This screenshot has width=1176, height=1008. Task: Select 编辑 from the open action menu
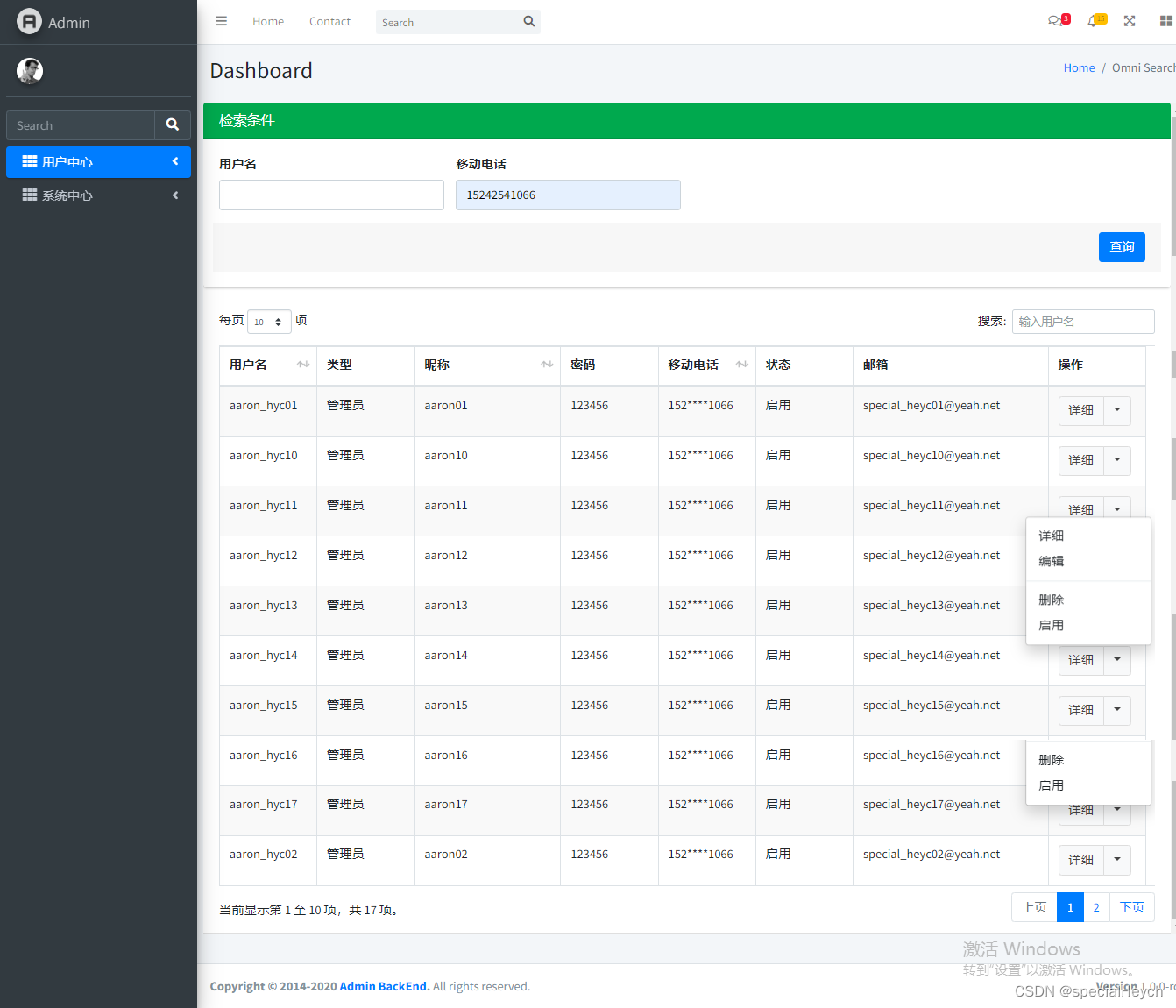tap(1051, 561)
